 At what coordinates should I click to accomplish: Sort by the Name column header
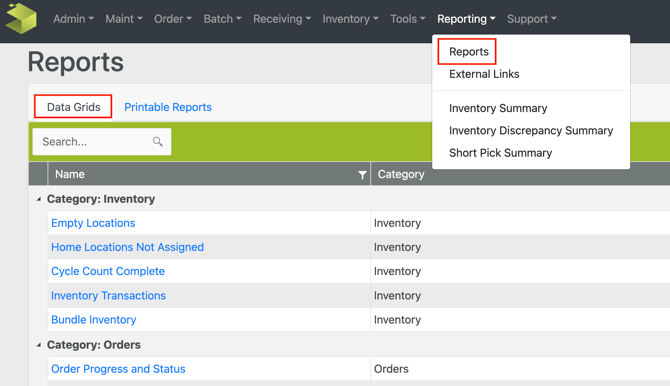[x=70, y=174]
